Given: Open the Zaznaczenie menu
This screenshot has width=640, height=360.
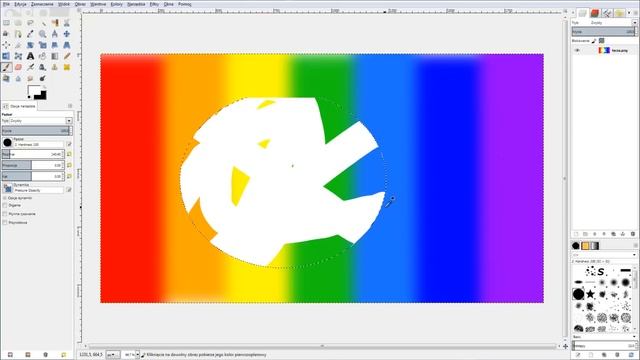Looking at the screenshot, I should pos(42,4).
